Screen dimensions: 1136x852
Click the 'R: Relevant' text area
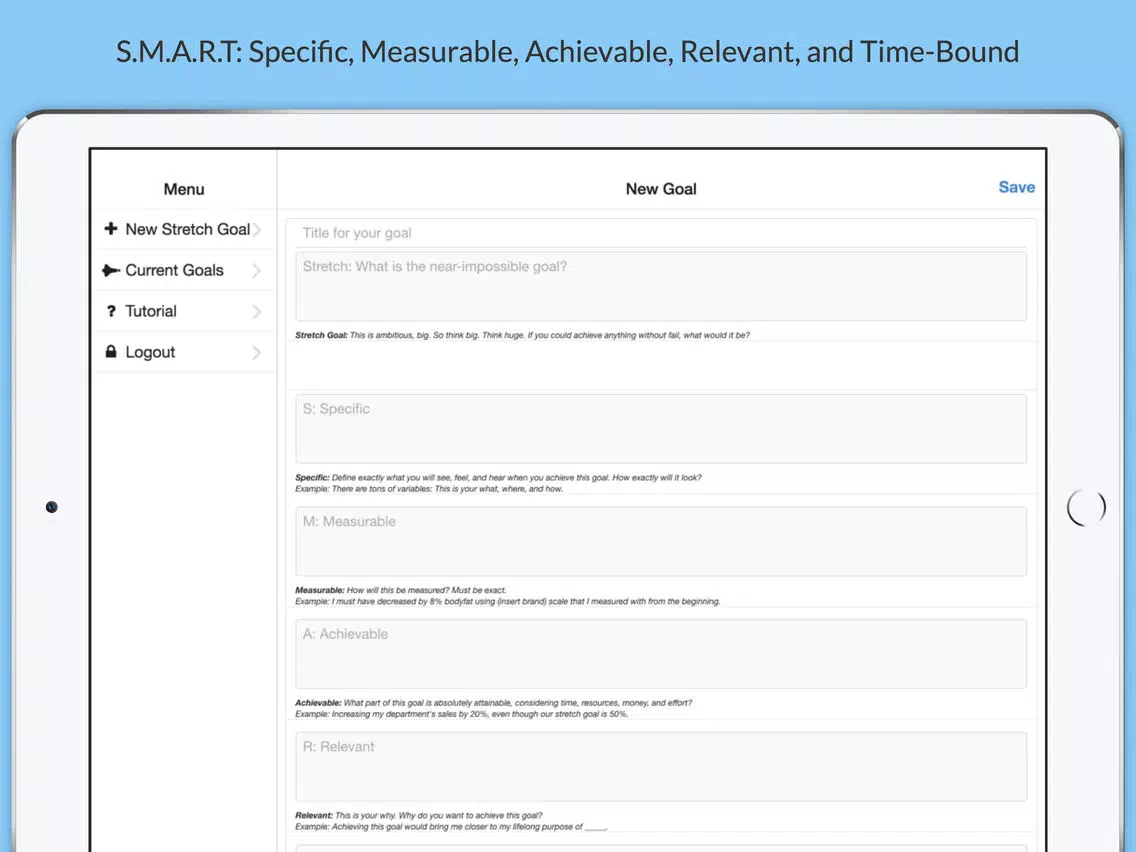click(661, 767)
